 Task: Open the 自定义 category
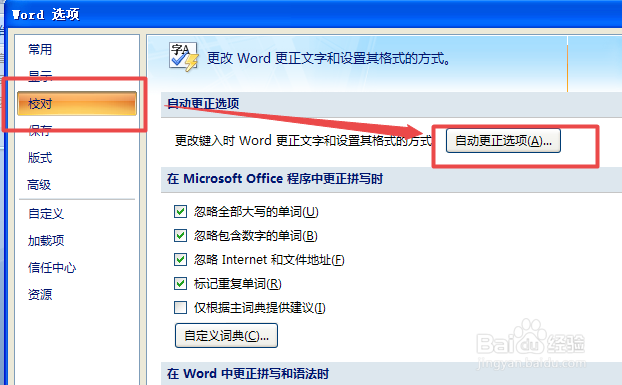[x=46, y=214]
